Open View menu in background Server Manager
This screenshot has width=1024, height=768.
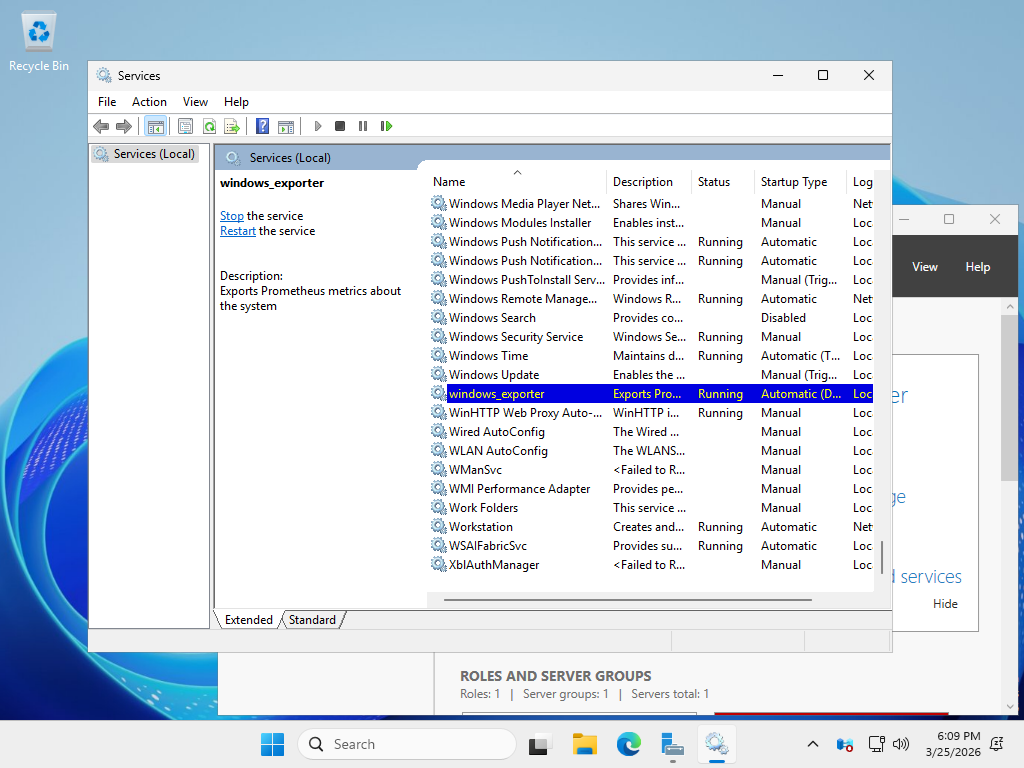(925, 267)
